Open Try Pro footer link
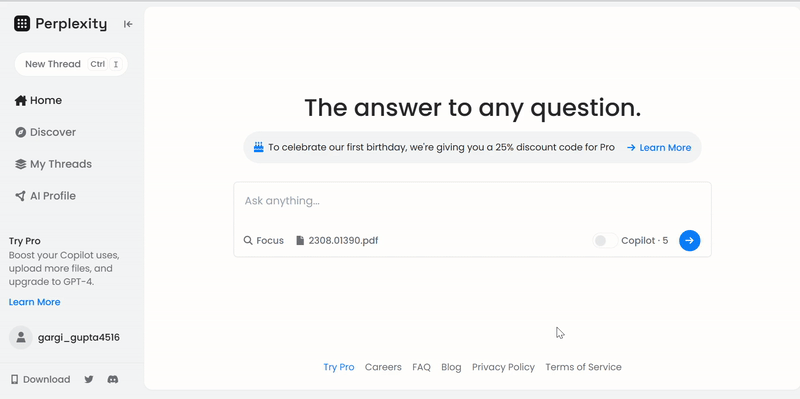Image resolution: width=800 pixels, height=399 pixels. click(339, 367)
